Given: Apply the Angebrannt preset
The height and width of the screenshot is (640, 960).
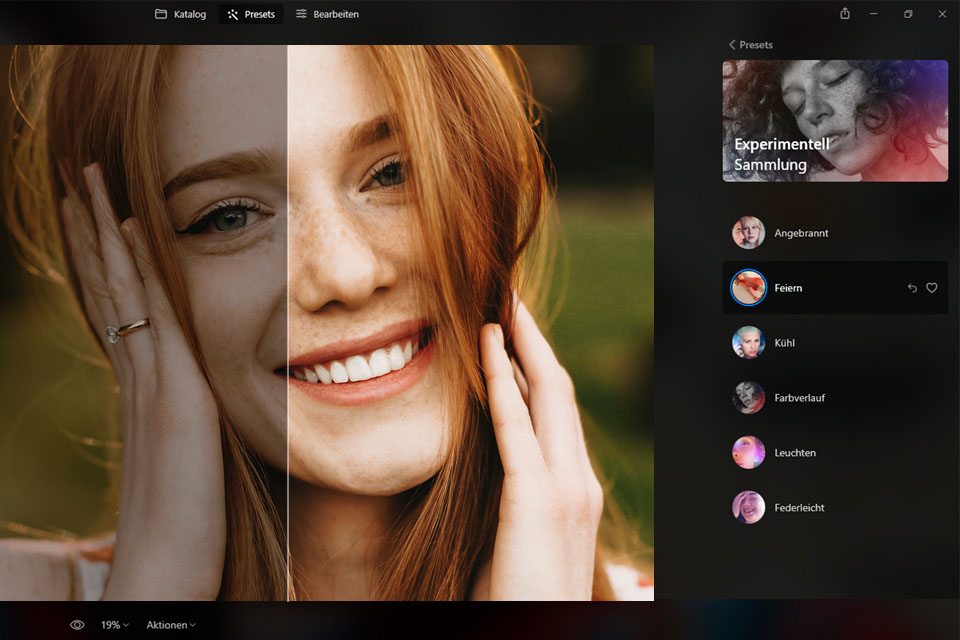Looking at the screenshot, I should click(801, 233).
